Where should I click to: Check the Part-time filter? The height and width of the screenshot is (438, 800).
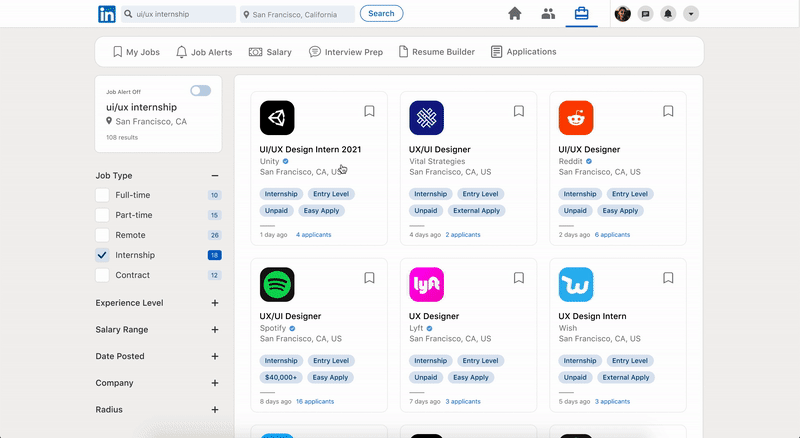(102, 215)
